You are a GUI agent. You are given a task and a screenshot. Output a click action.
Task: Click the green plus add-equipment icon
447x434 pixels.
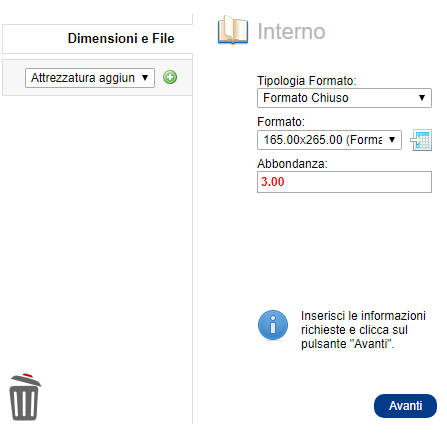(x=170, y=77)
